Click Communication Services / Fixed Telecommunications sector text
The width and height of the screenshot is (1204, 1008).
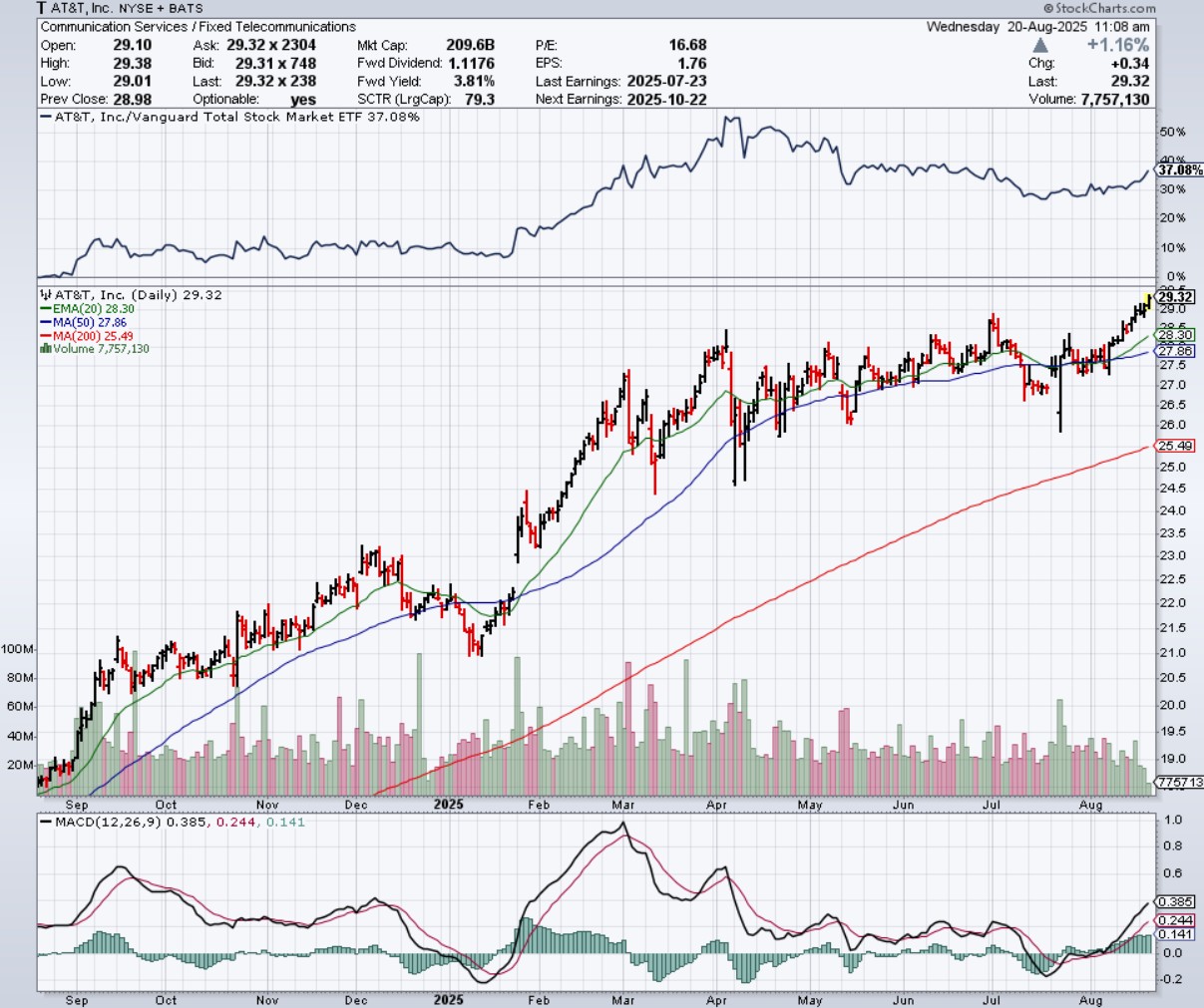198,27
